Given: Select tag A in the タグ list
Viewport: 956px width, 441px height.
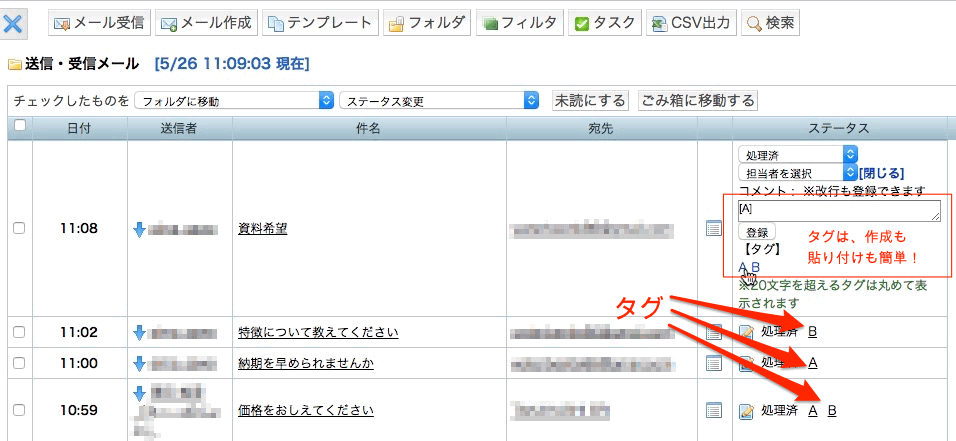Looking at the screenshot, I should click(742, 267).
